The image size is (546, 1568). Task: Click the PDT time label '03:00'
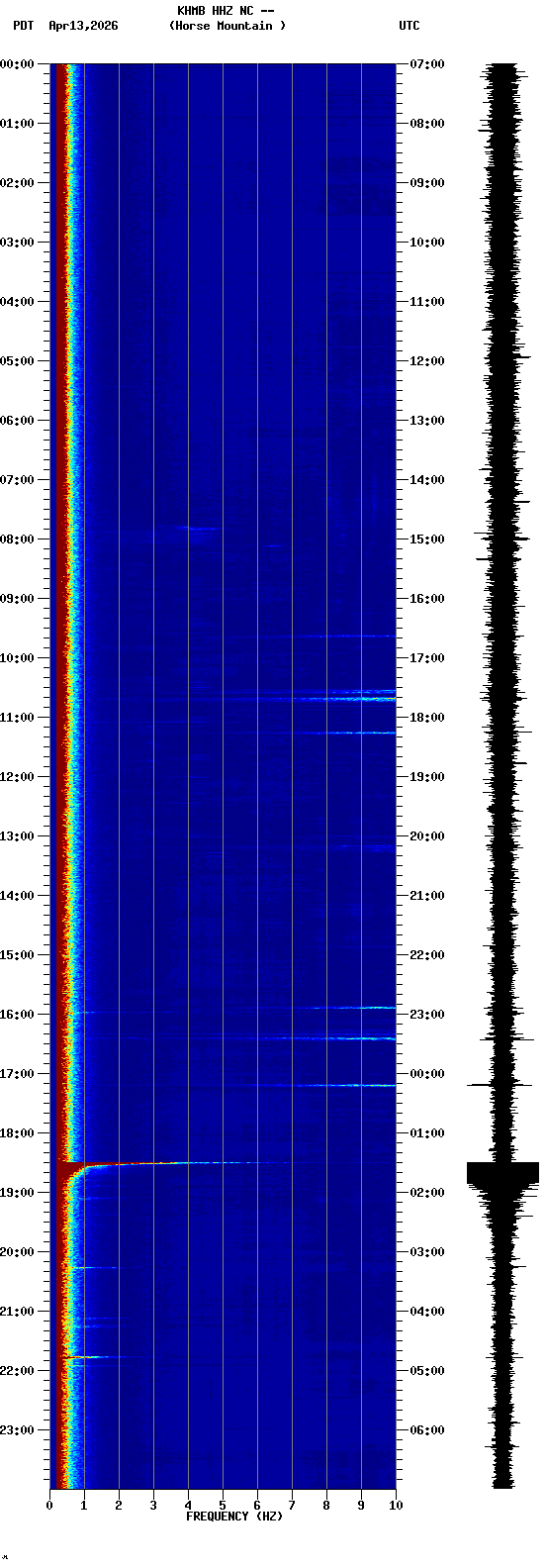coord(17,243)
